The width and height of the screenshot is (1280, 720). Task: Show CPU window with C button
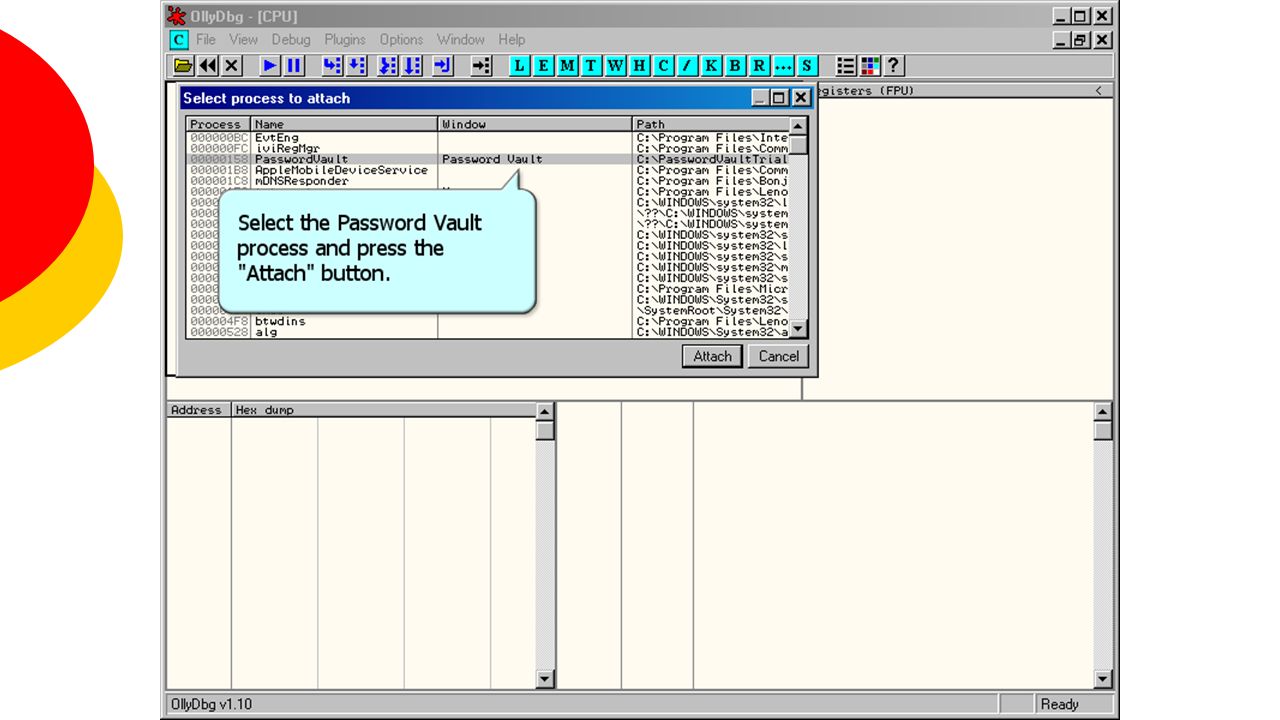click(664, 65)
